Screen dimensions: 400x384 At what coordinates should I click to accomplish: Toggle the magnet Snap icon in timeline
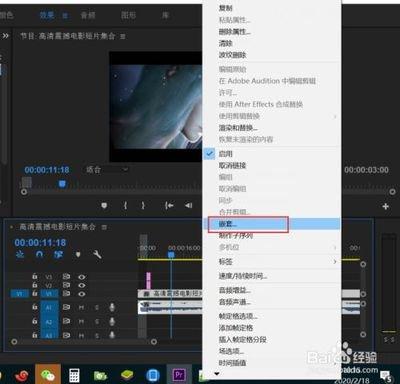pos(39,255)
